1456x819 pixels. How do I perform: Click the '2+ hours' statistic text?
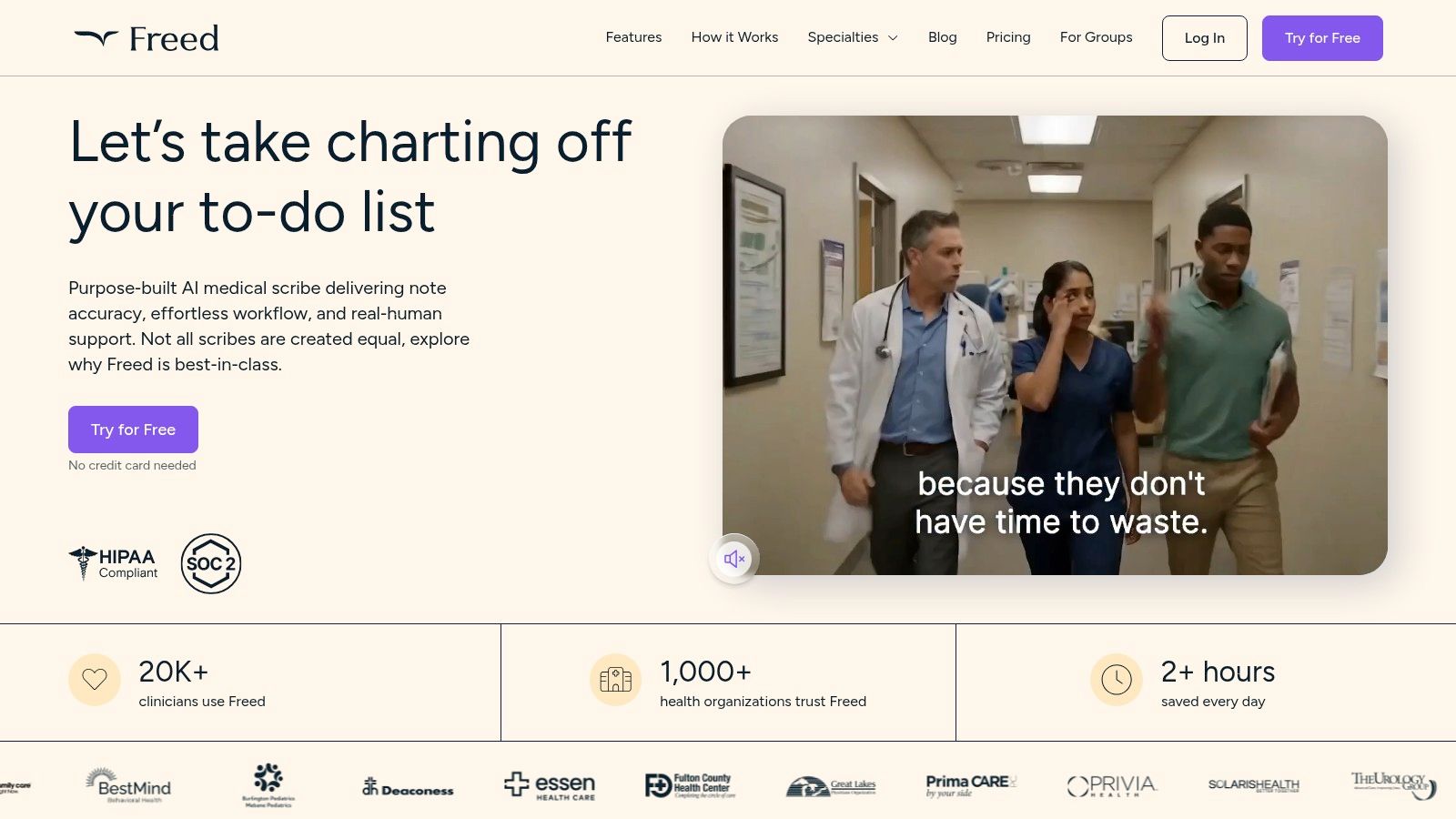click(x=1218, y=672)
